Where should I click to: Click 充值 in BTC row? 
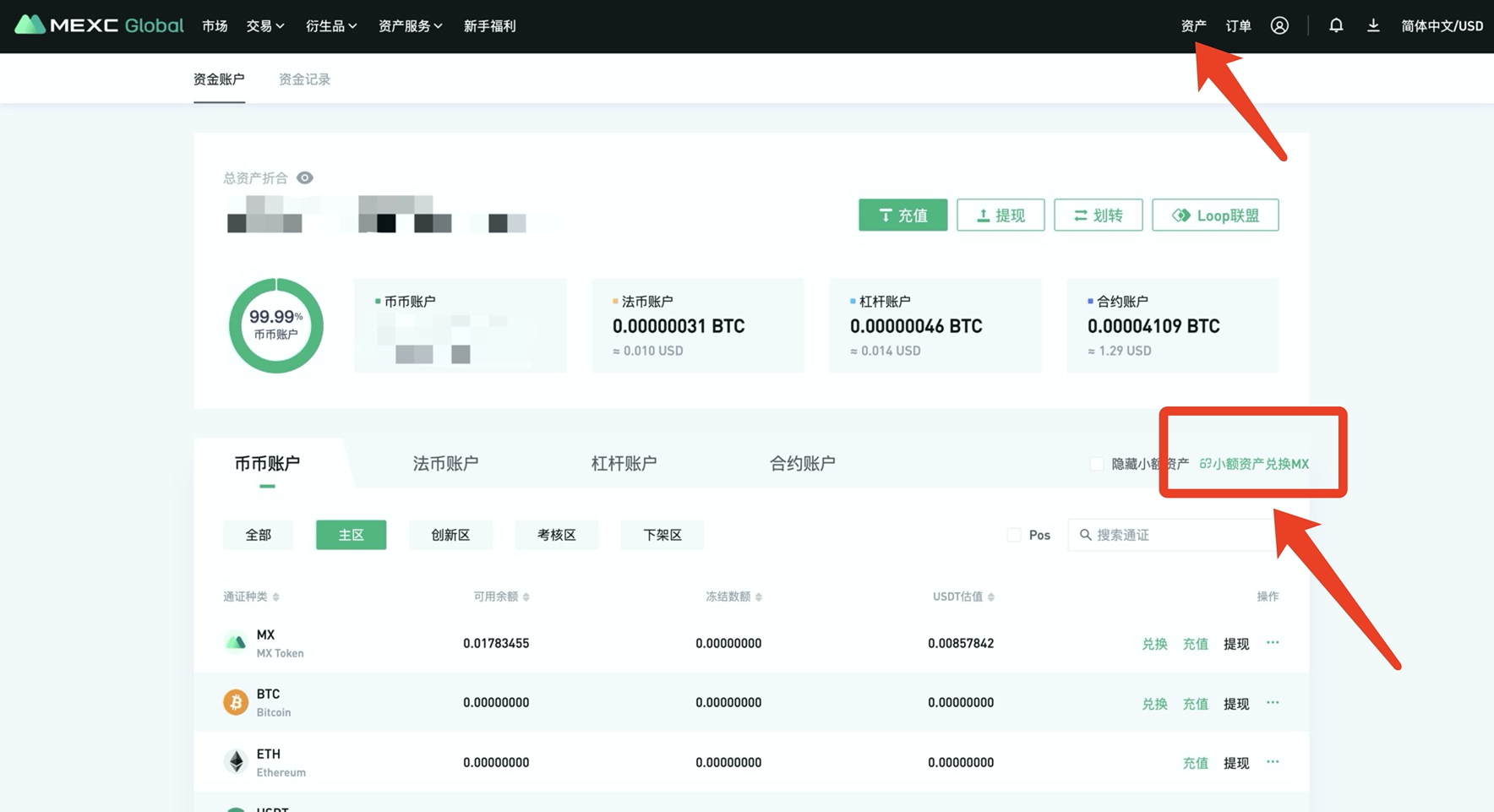coord(1195,703)
